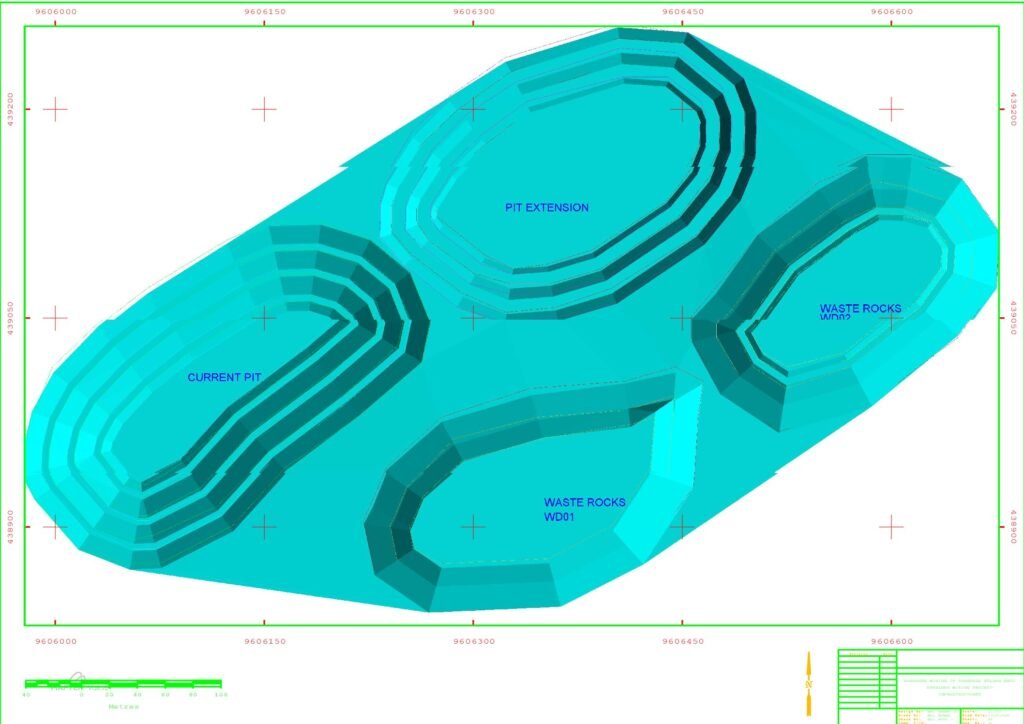The height and width of the screenshot is (724, 1024).
Task: Click the top-left red grid cross marker
Action: 55,108
